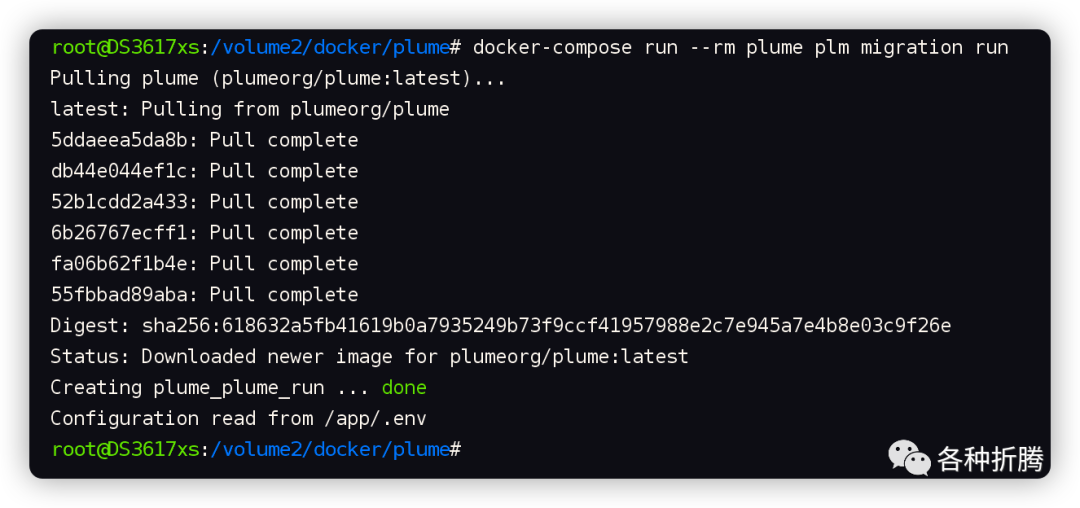Click layer ID fa06b62f1b4e

124,264
